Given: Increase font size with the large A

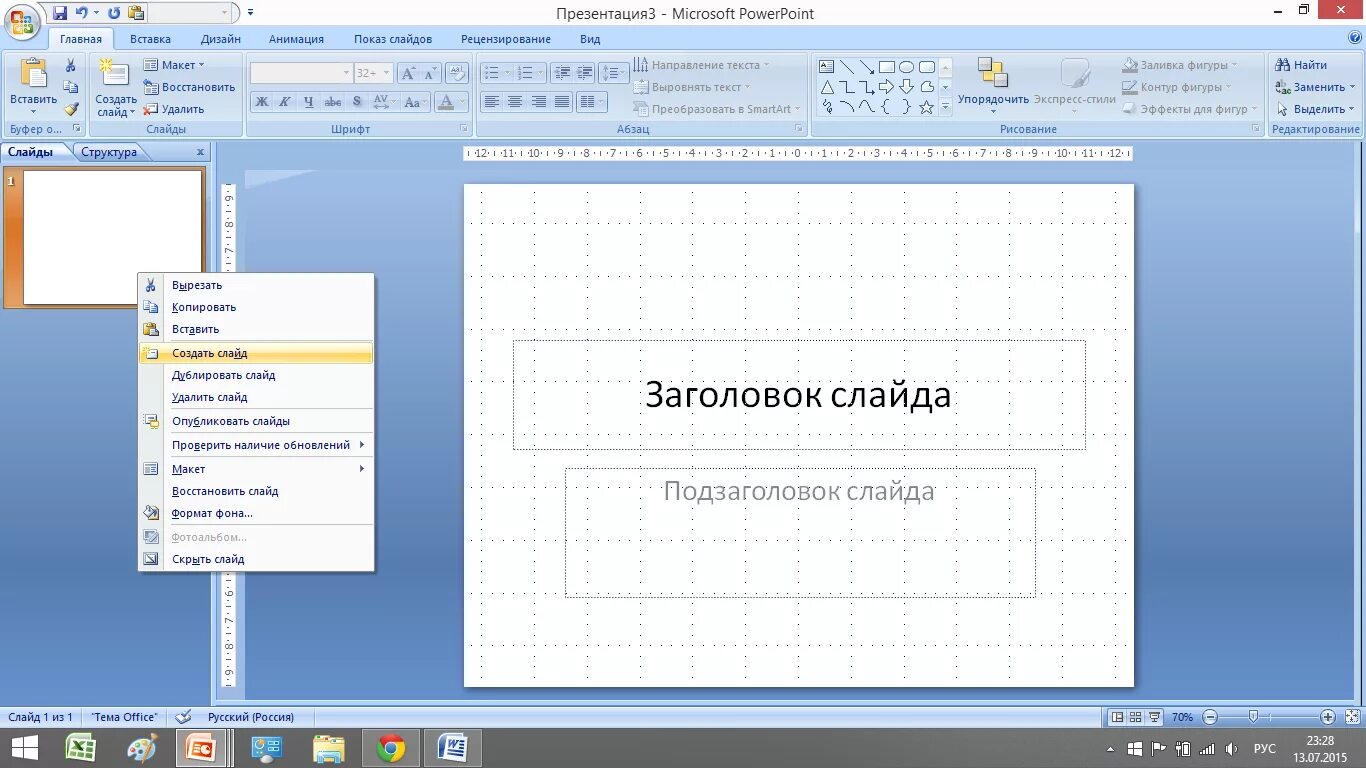Looking at the screenshot, I should point(408,73).
